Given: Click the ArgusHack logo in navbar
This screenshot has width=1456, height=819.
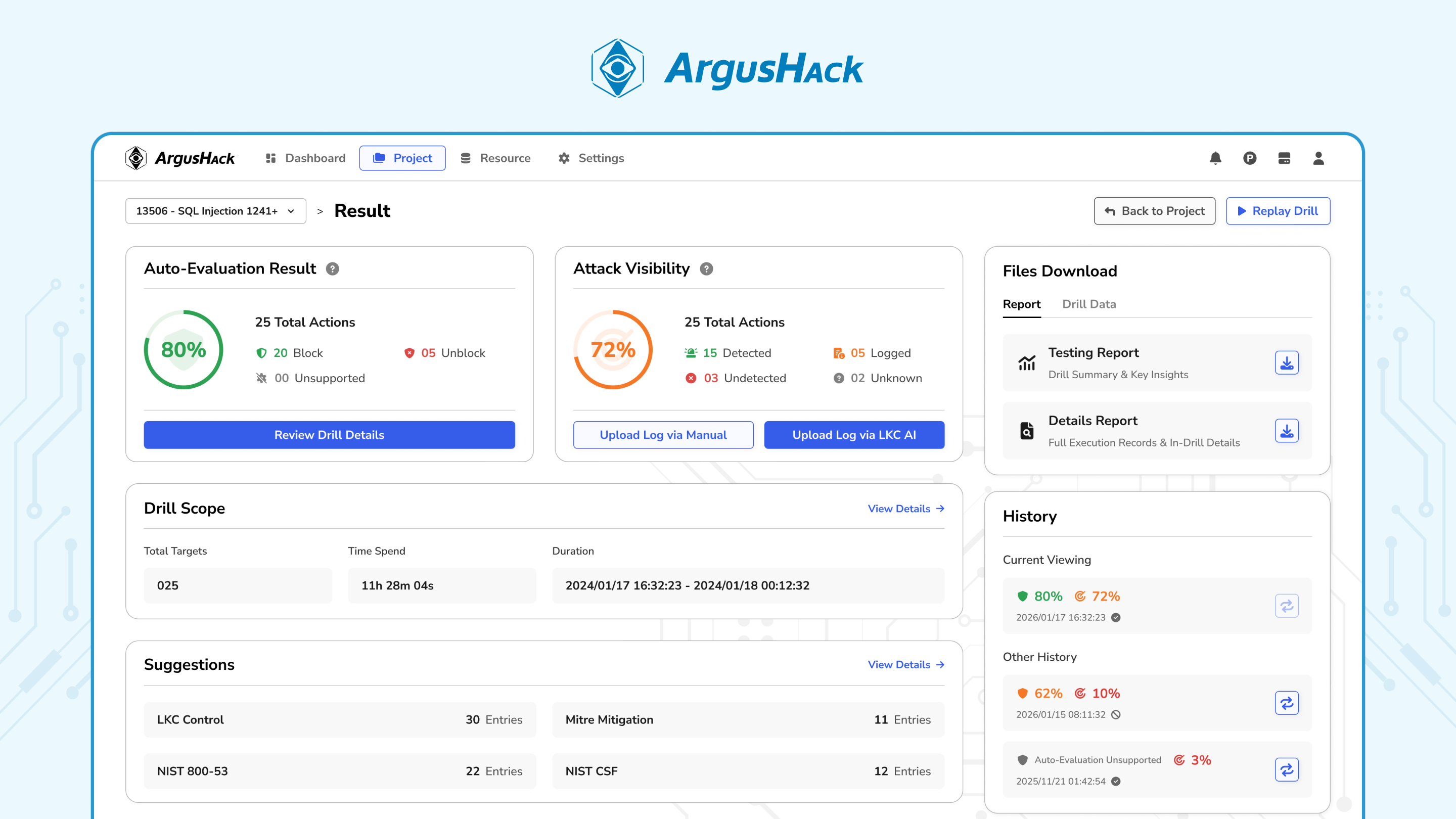Looking at the screenshot, I should pos(180,158).
